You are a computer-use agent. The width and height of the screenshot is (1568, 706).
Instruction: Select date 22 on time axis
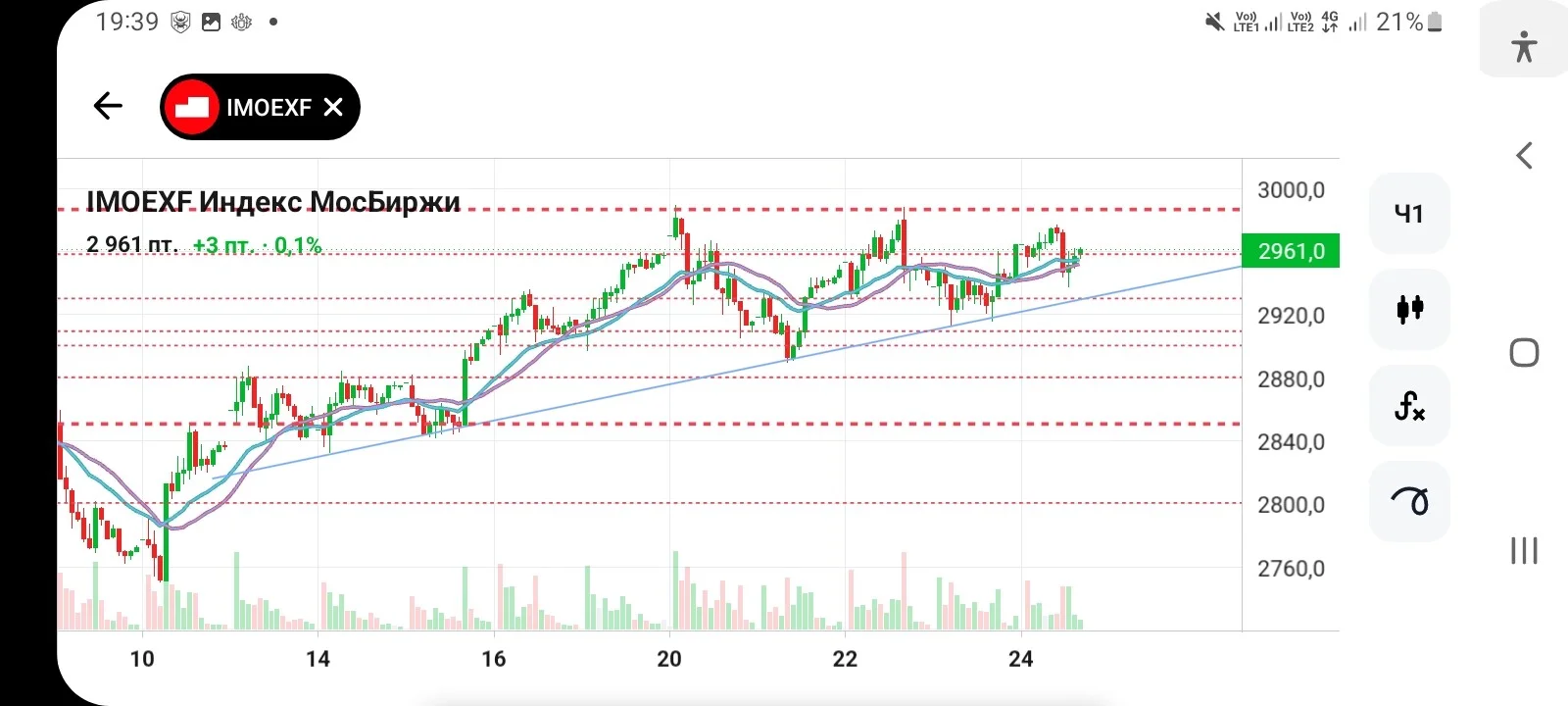[845, 659]
